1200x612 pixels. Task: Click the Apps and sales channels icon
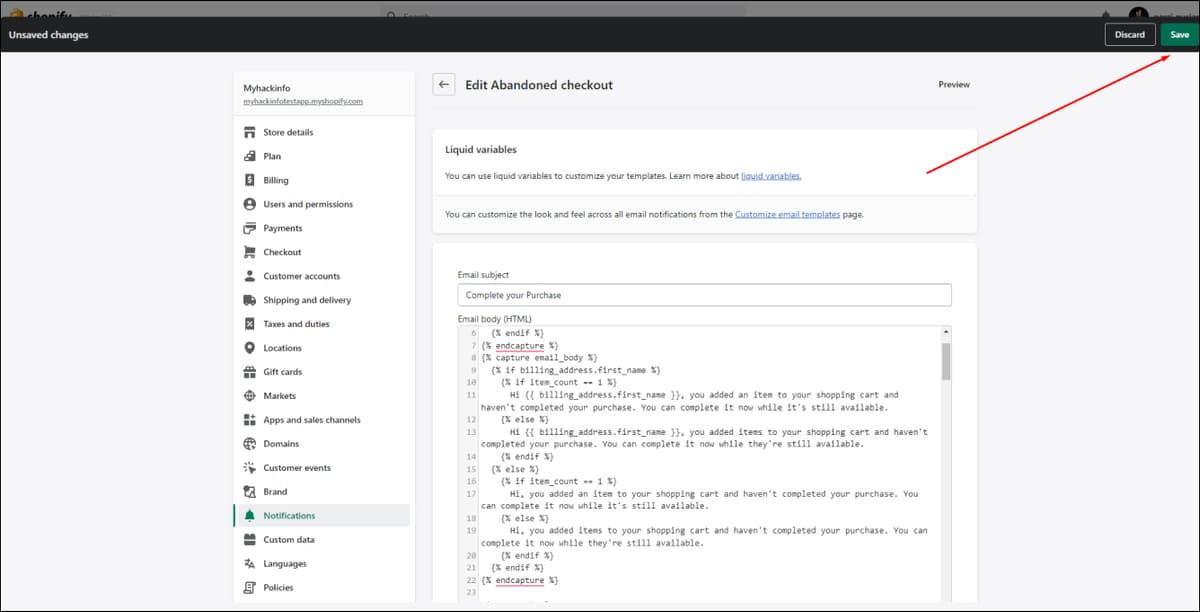(250, 420)
